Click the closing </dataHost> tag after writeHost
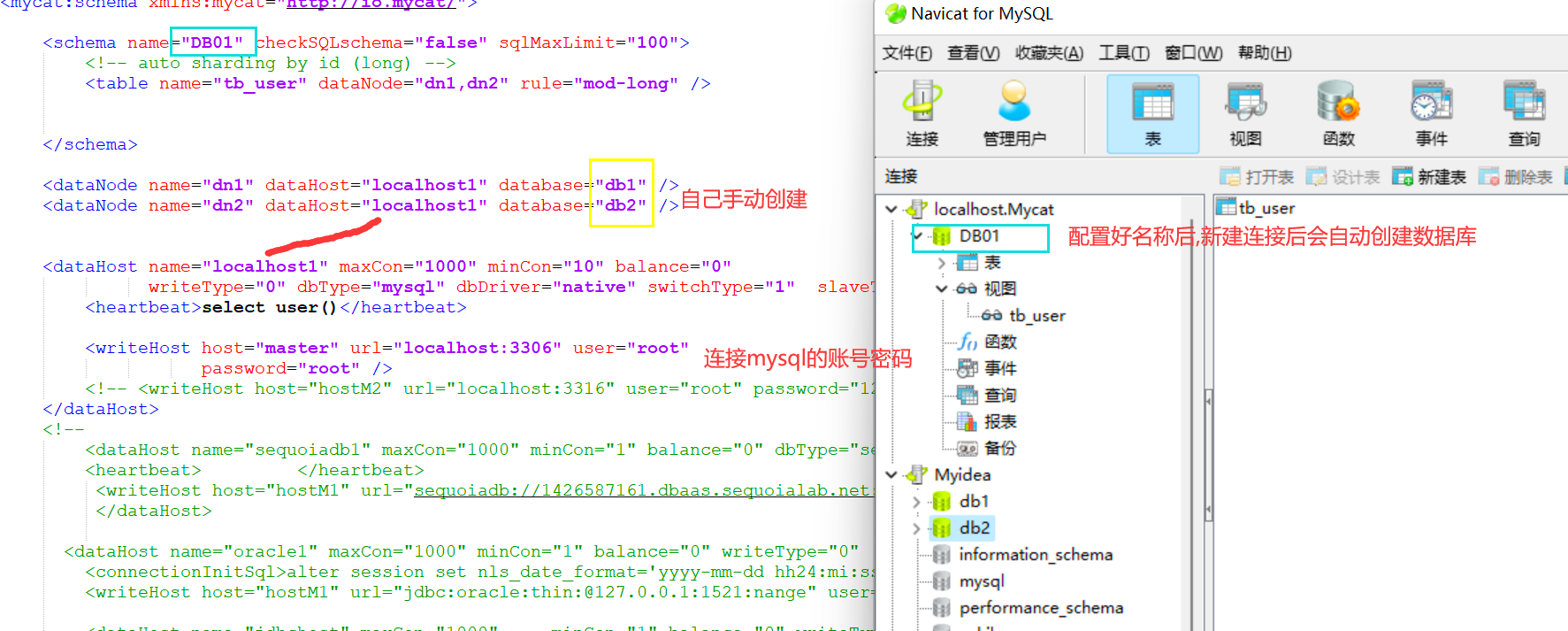The height and width of the screenshot is (631, 1568). click(101, 409)
